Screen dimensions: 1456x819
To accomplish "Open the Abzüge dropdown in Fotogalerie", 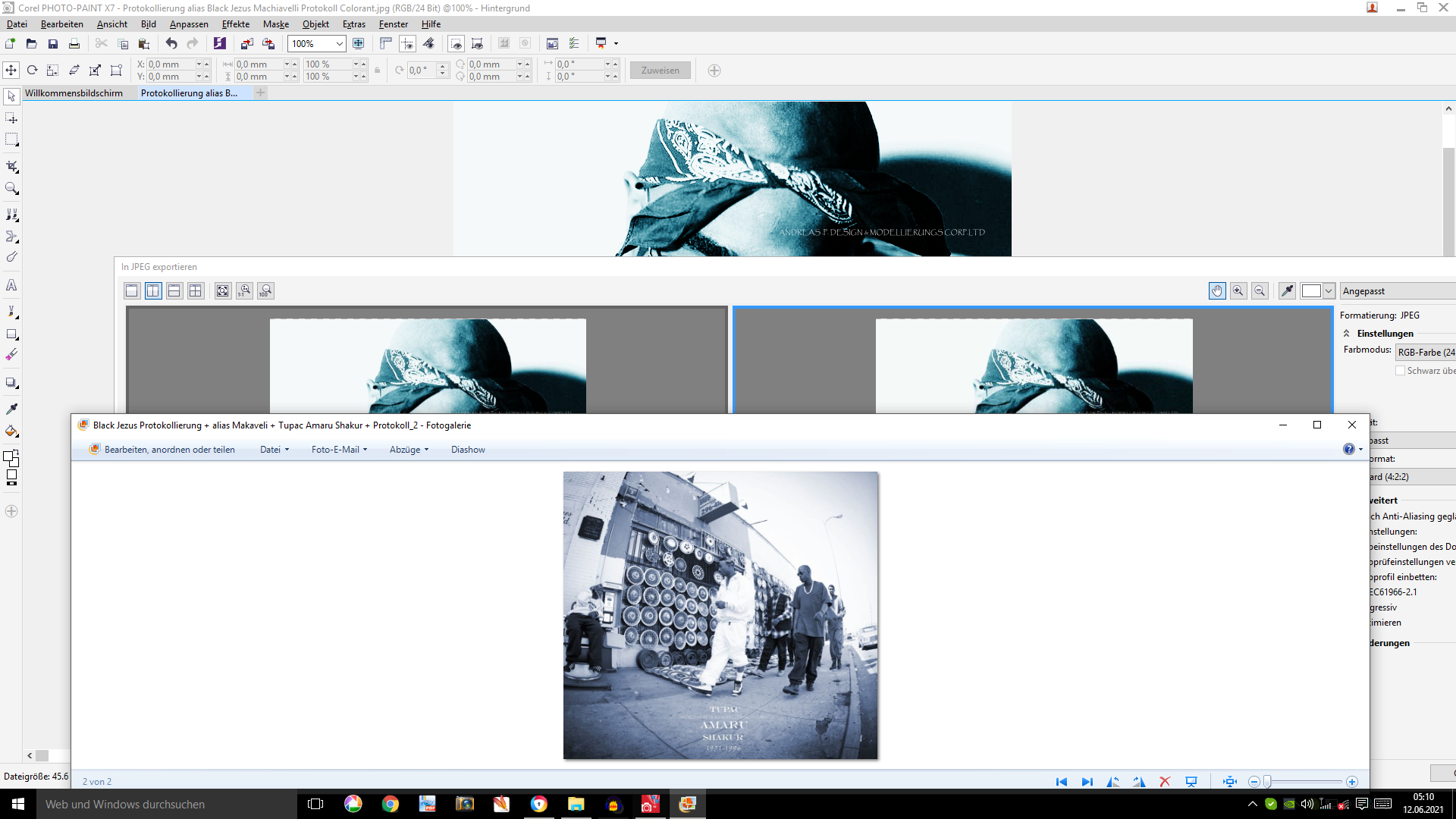I will click(x=409, y=450).
